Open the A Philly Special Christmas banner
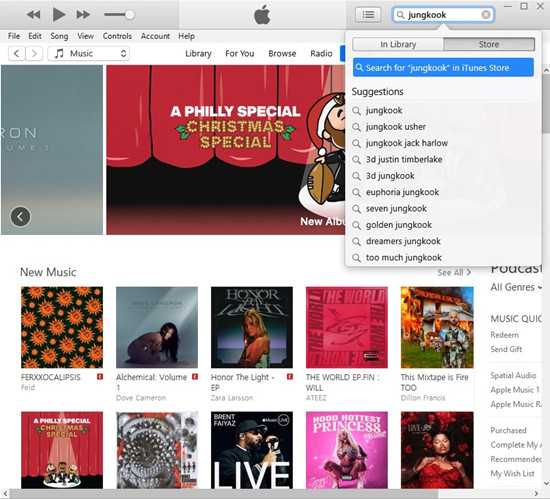 point(226,150)
